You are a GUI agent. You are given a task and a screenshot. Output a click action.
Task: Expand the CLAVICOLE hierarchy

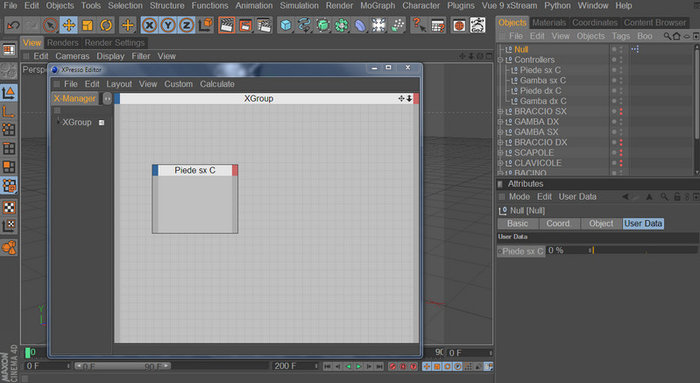(x=500, y=163)
